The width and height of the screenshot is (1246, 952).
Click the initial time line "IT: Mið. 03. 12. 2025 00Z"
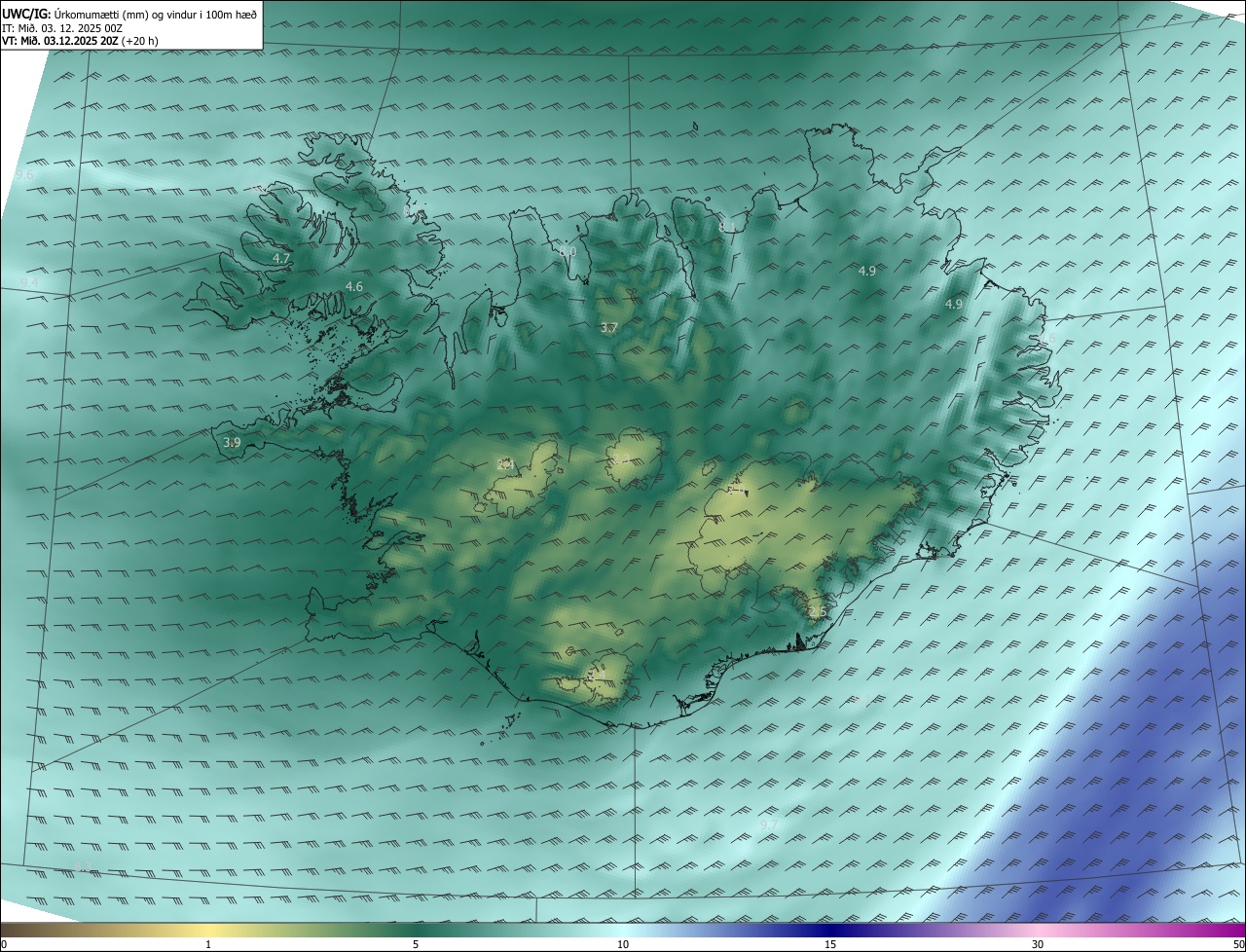point(62,28)
